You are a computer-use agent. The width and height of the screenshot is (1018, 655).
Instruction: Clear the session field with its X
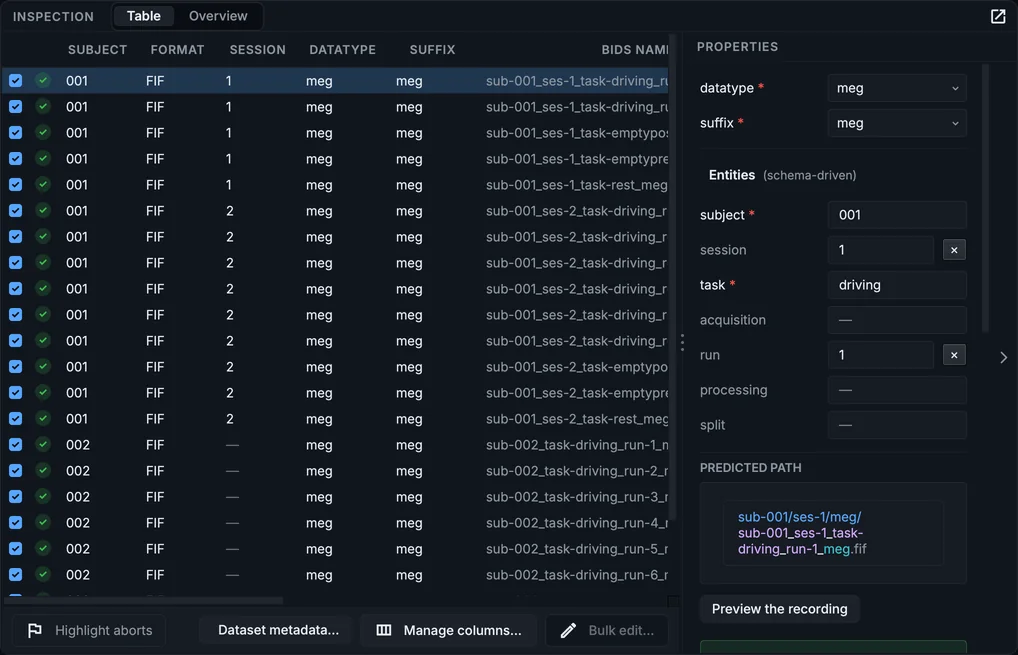pos(954,250)
